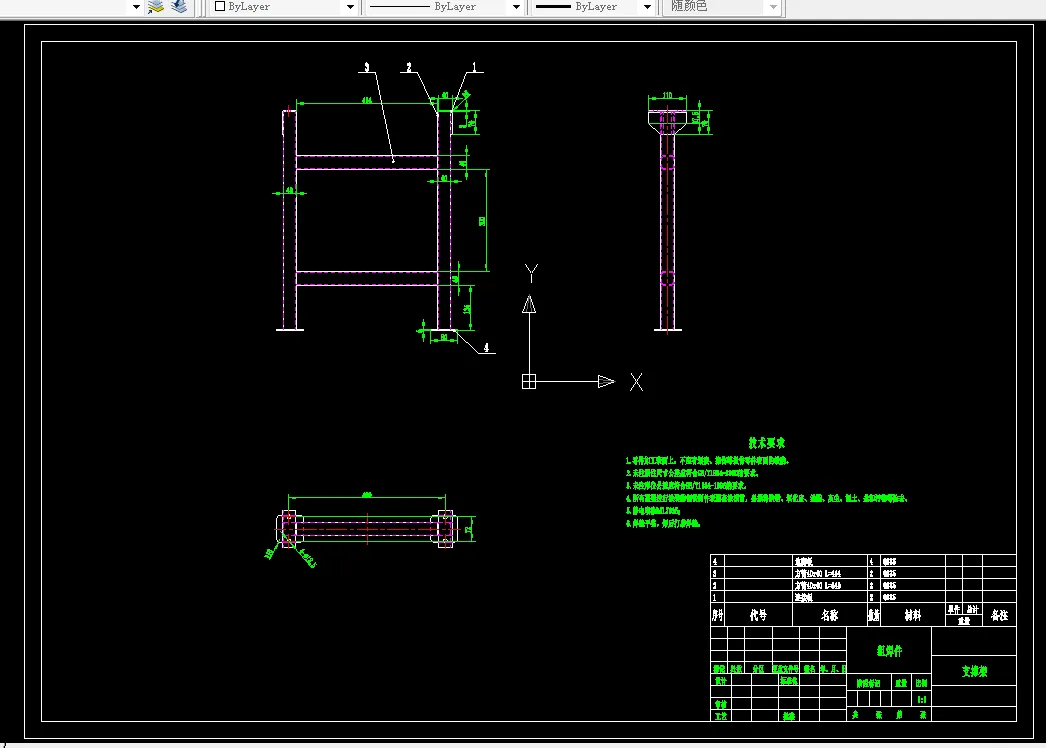This screenshot has height=748, width=1046.
Task: Expand the color control ByLayer dropdown
Action: (x=350, y=7)
